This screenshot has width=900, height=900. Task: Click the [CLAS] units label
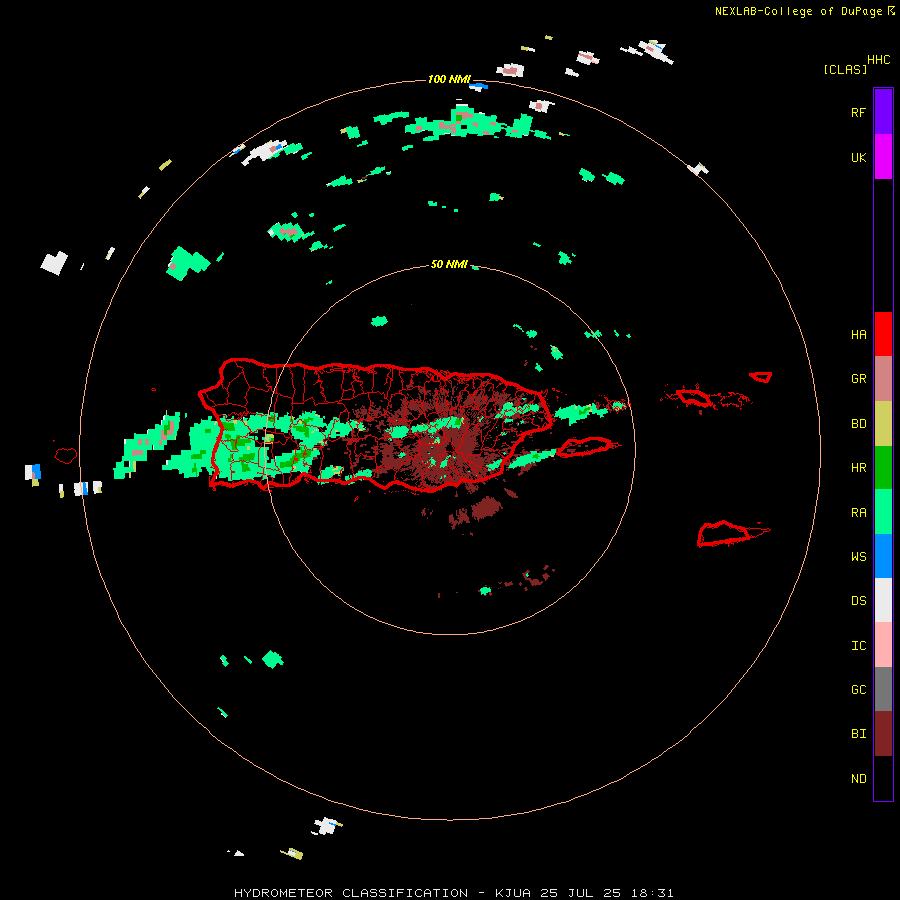845,70
